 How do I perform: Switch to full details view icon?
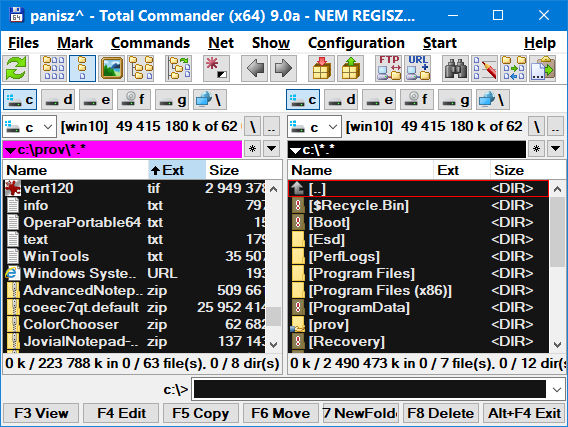point(82,68)
